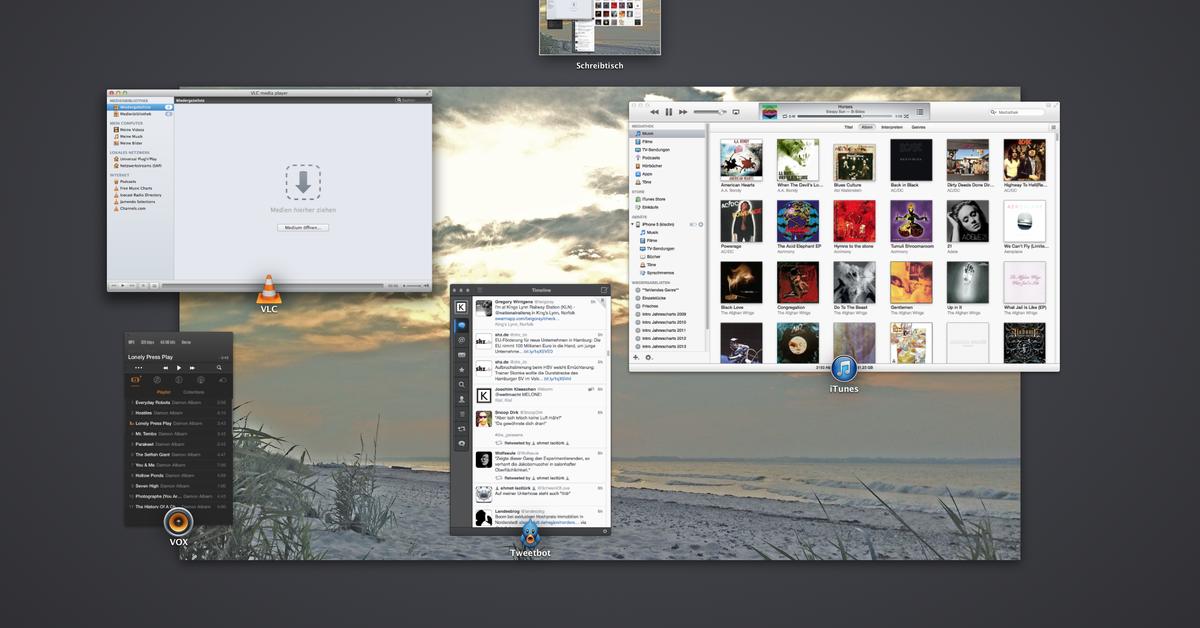Click the VLC playback progress bar
Screen dimensions: 1200x628
coord(272,286)
